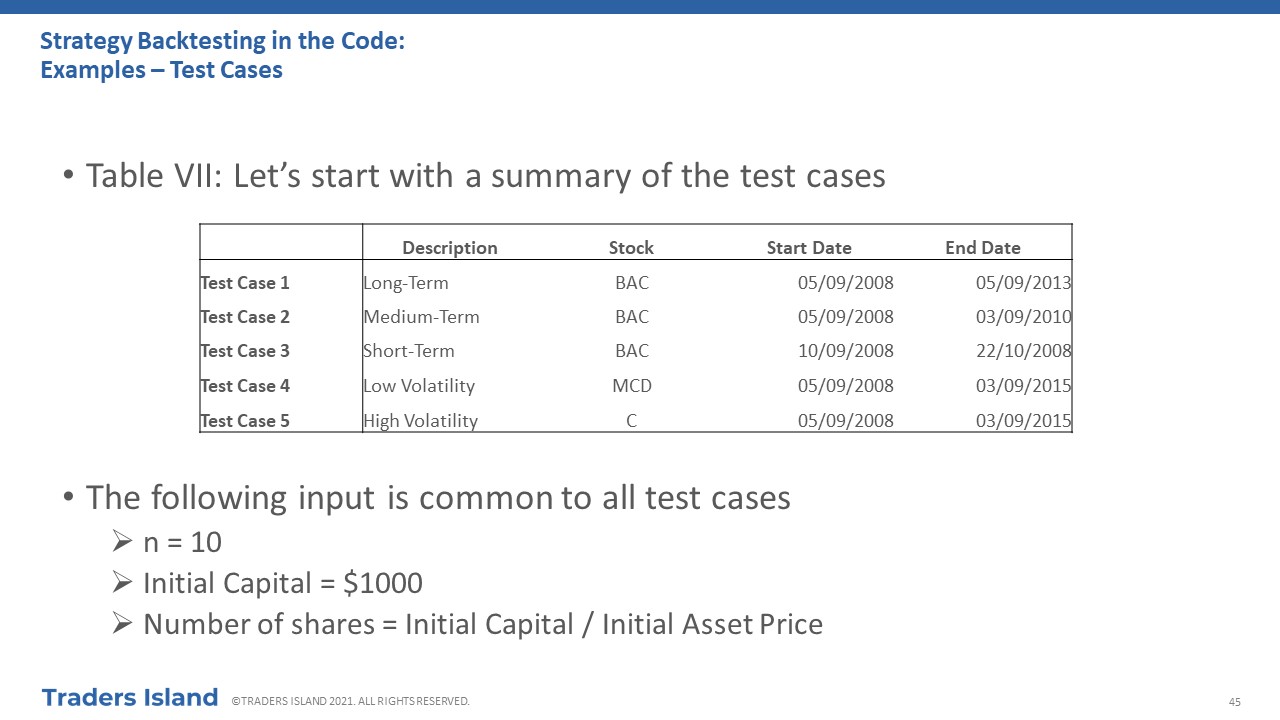Click the arrow bullet beside Initial Capital
This screenshot has width=1280, height=720.
pyautogui.click(x=122, y=583)
